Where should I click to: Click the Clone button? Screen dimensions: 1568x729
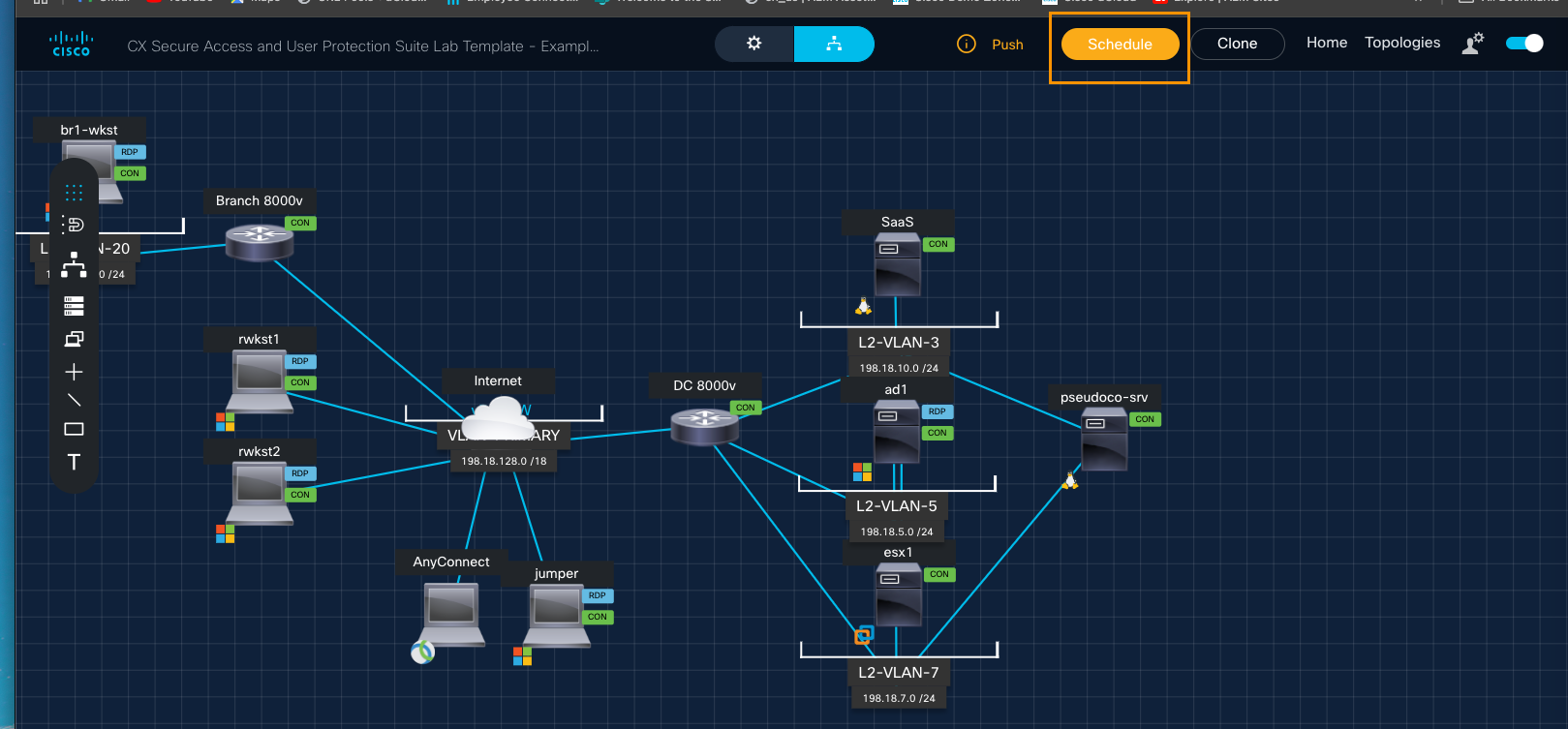click(1237, 44)
